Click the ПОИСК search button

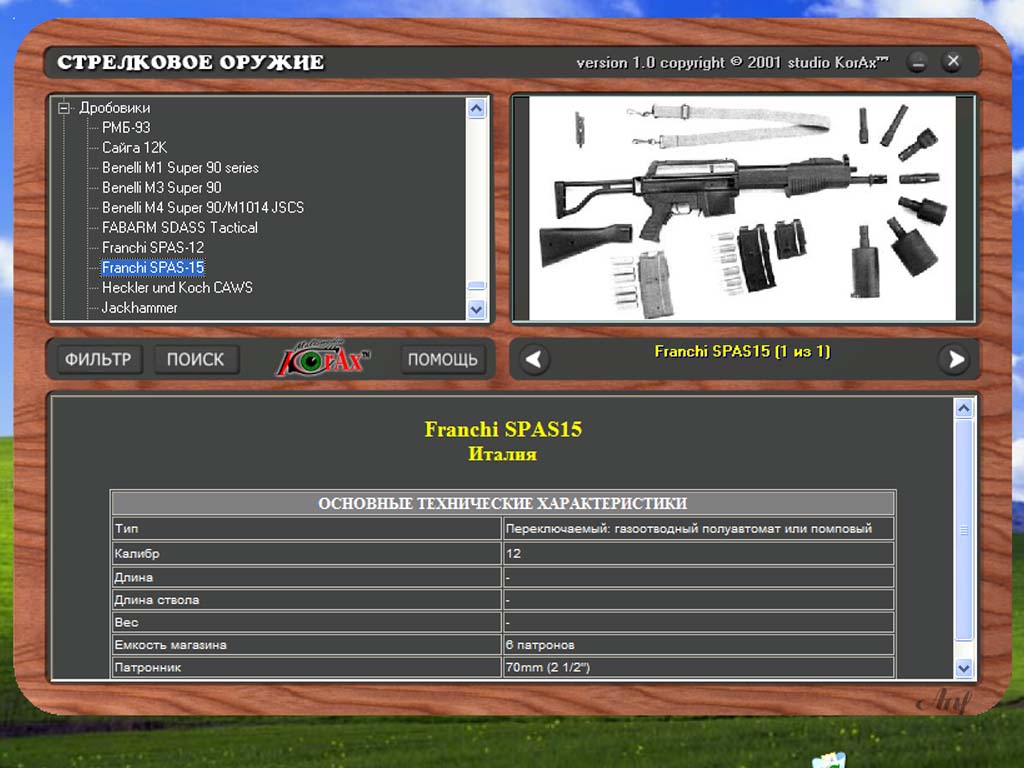[x=195, y=359]
